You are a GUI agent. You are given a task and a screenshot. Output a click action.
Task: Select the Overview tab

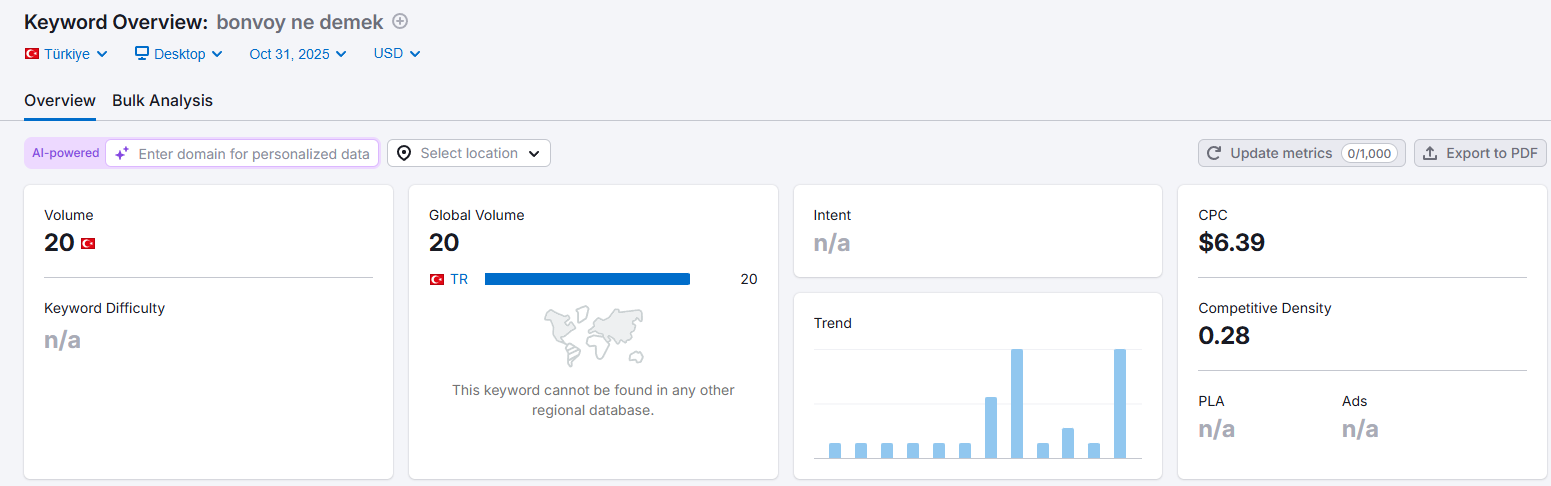coord(60,100)
